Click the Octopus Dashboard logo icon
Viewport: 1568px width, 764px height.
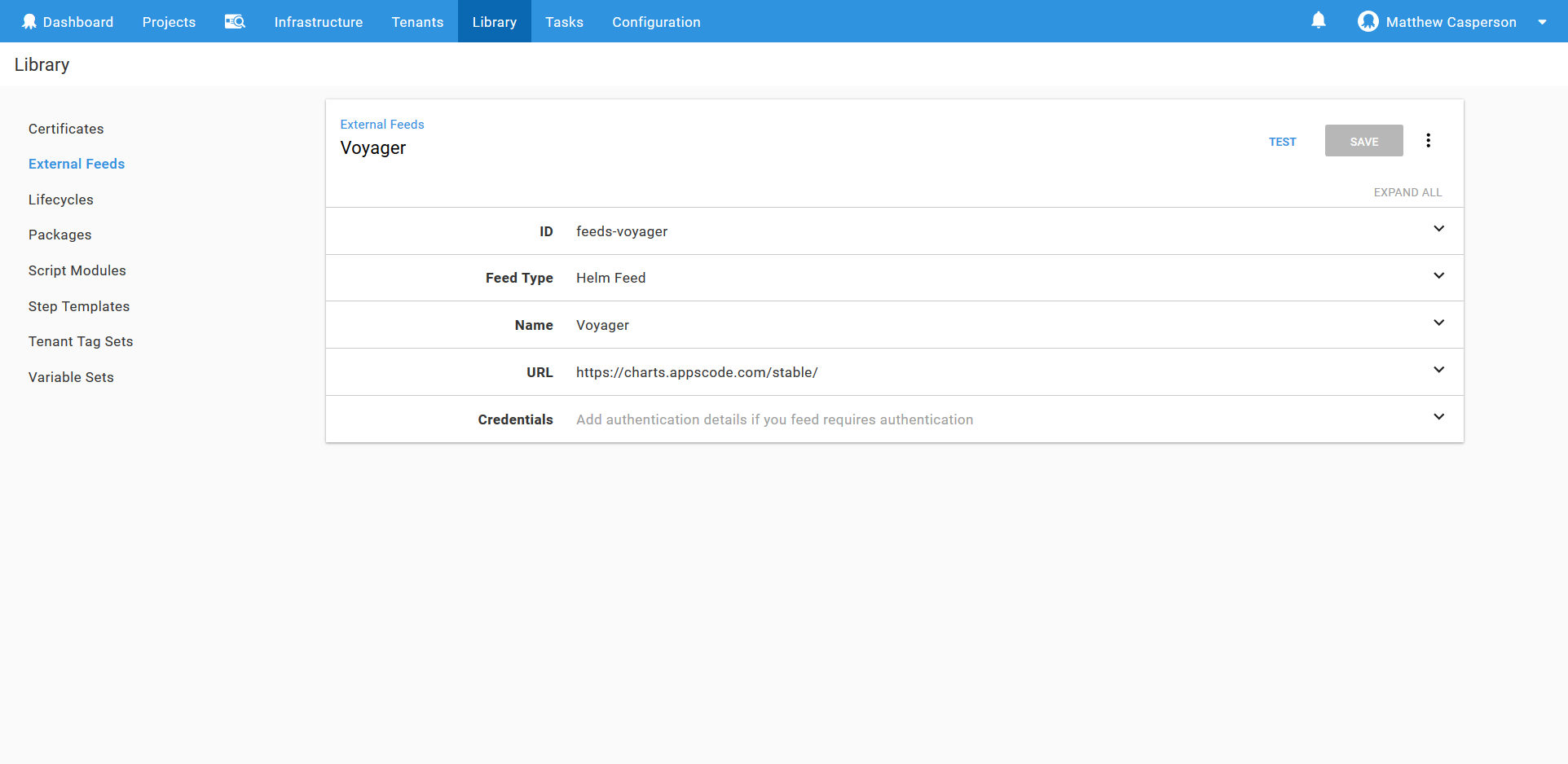[29, 22]
